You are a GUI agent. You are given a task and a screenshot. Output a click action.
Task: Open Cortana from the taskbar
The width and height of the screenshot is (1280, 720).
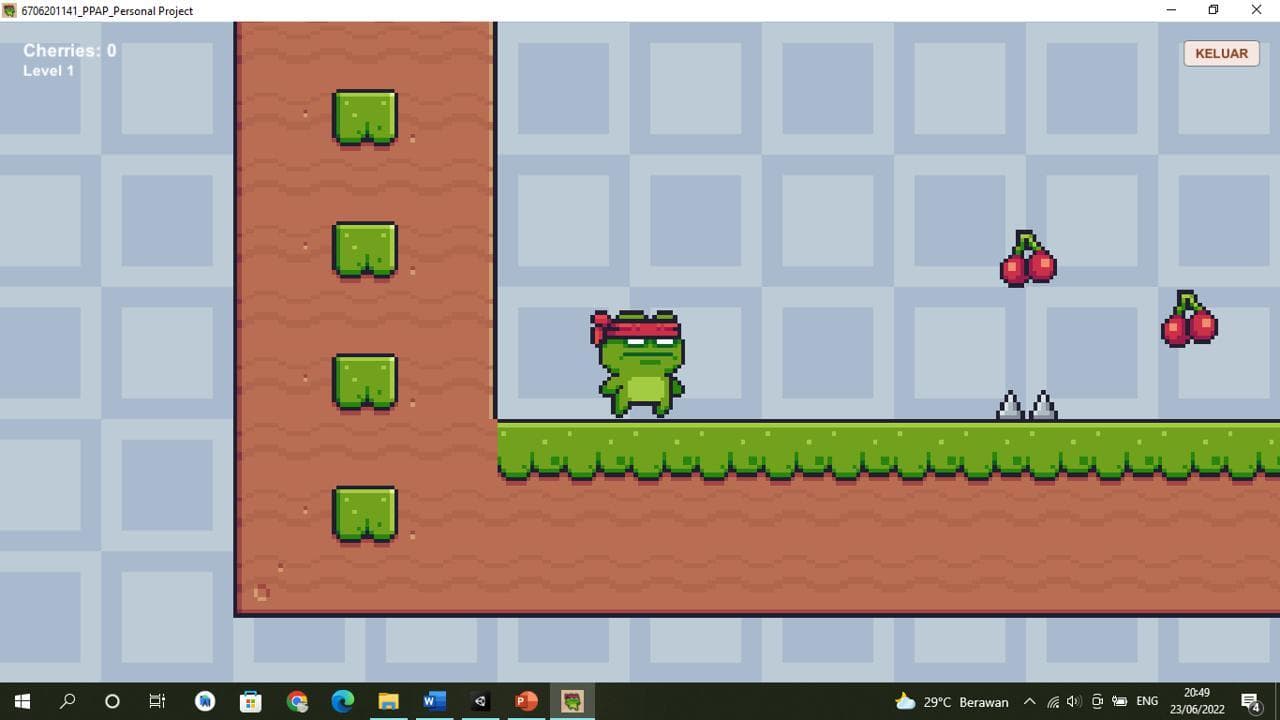[x=112, y=701]
